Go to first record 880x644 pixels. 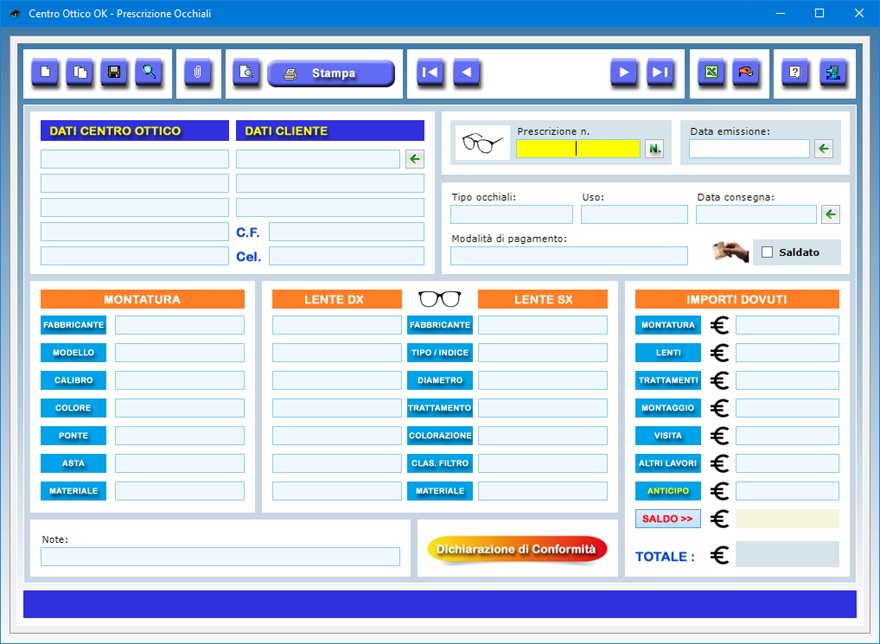[x=430, y=72]
